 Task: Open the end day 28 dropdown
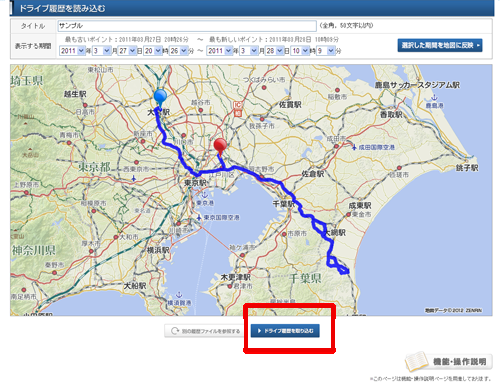click(x=274, y=51)
